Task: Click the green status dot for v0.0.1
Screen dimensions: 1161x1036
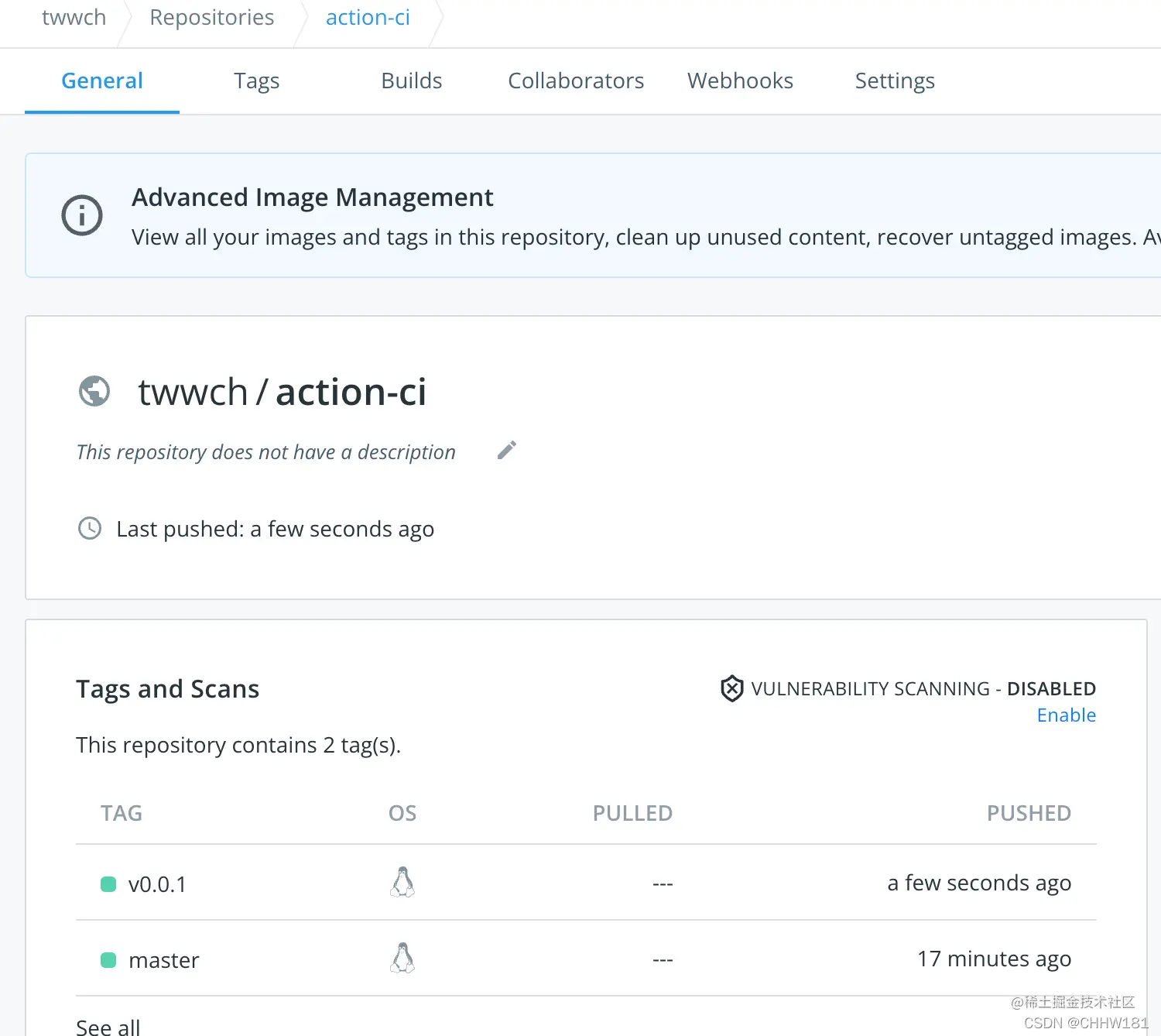Action: (108, 884)
